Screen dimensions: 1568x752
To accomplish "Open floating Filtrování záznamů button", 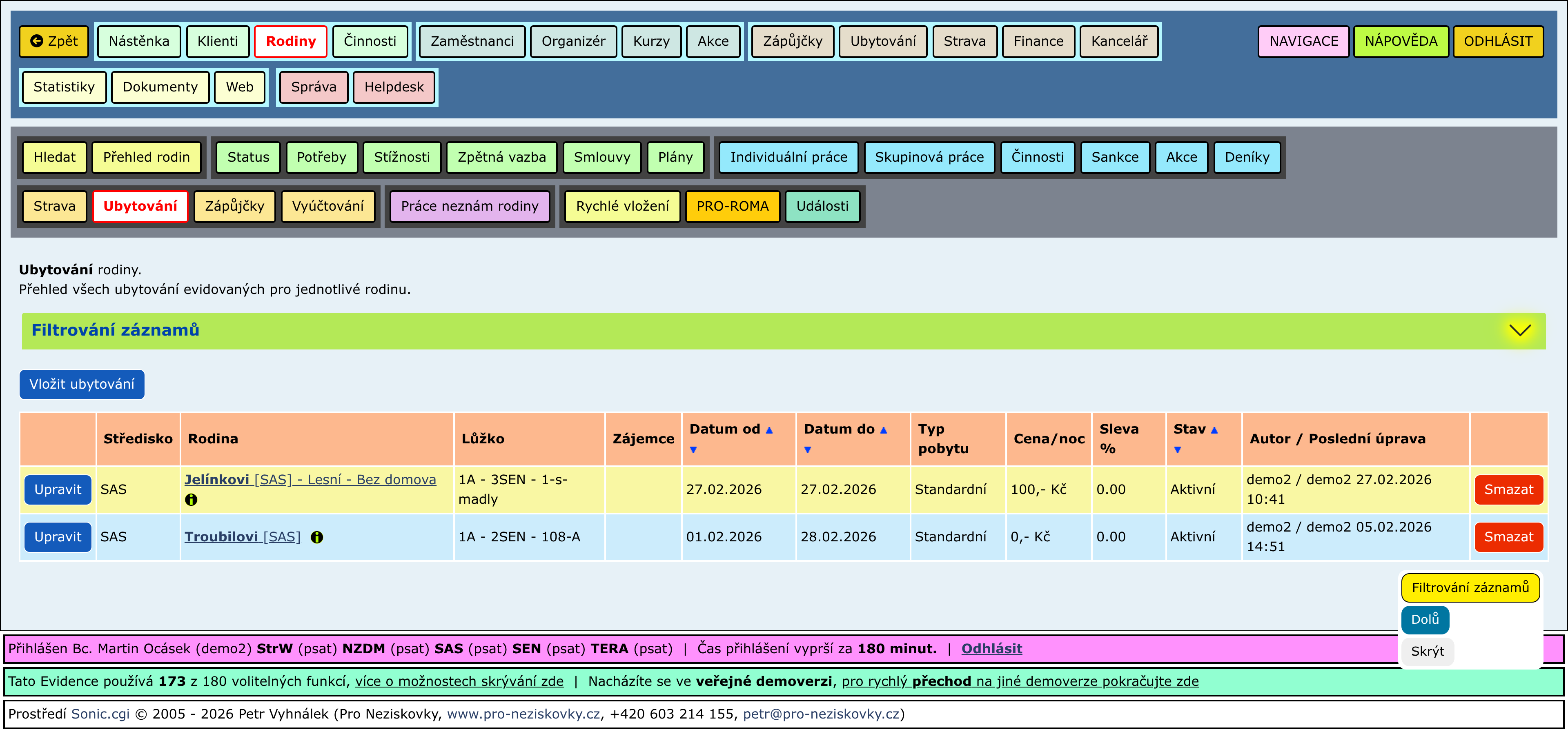I will pyautogui.click(x=1470, y=587).
